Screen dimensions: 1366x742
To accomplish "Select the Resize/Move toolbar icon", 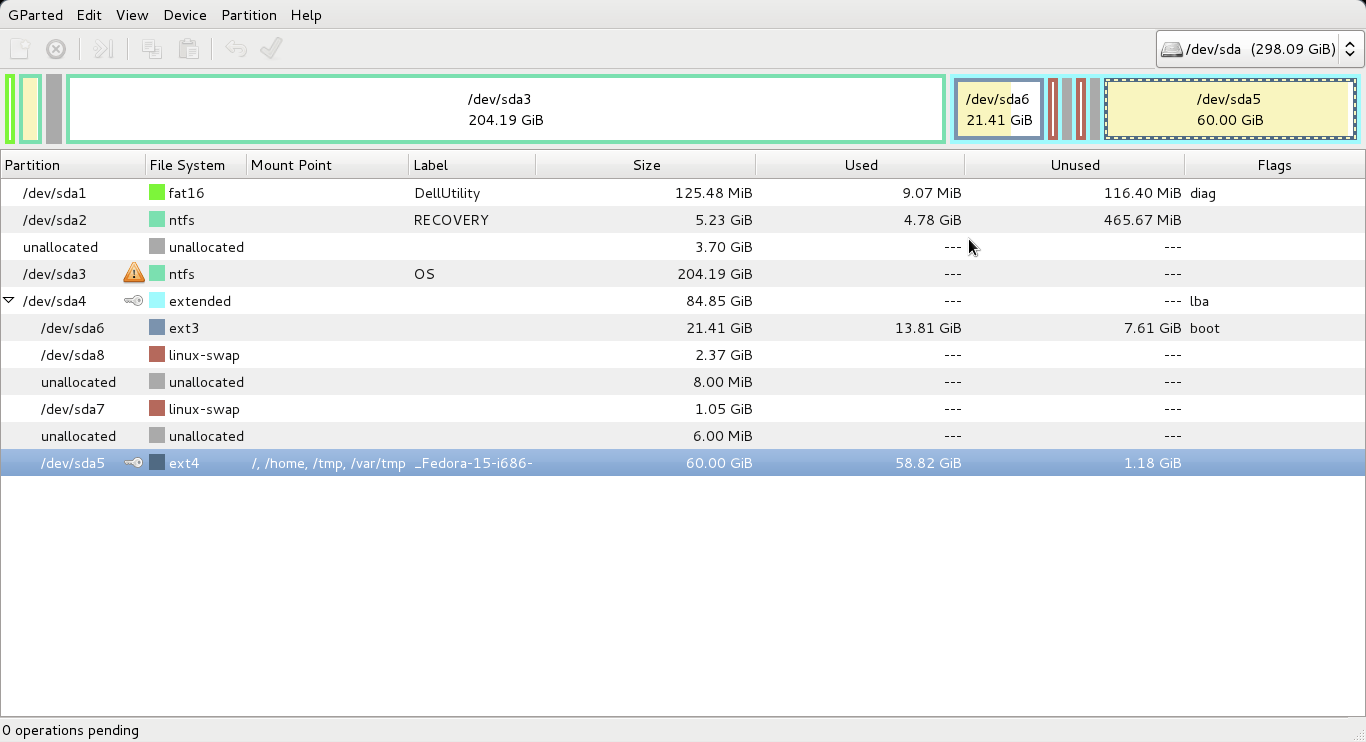I will pos(103,48).
